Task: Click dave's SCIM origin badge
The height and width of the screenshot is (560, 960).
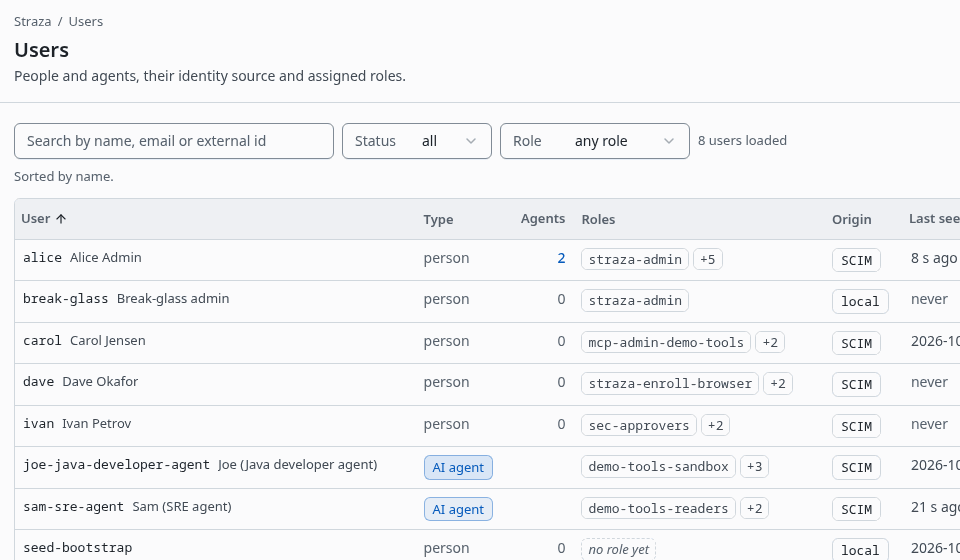Action: pos(857,384)
